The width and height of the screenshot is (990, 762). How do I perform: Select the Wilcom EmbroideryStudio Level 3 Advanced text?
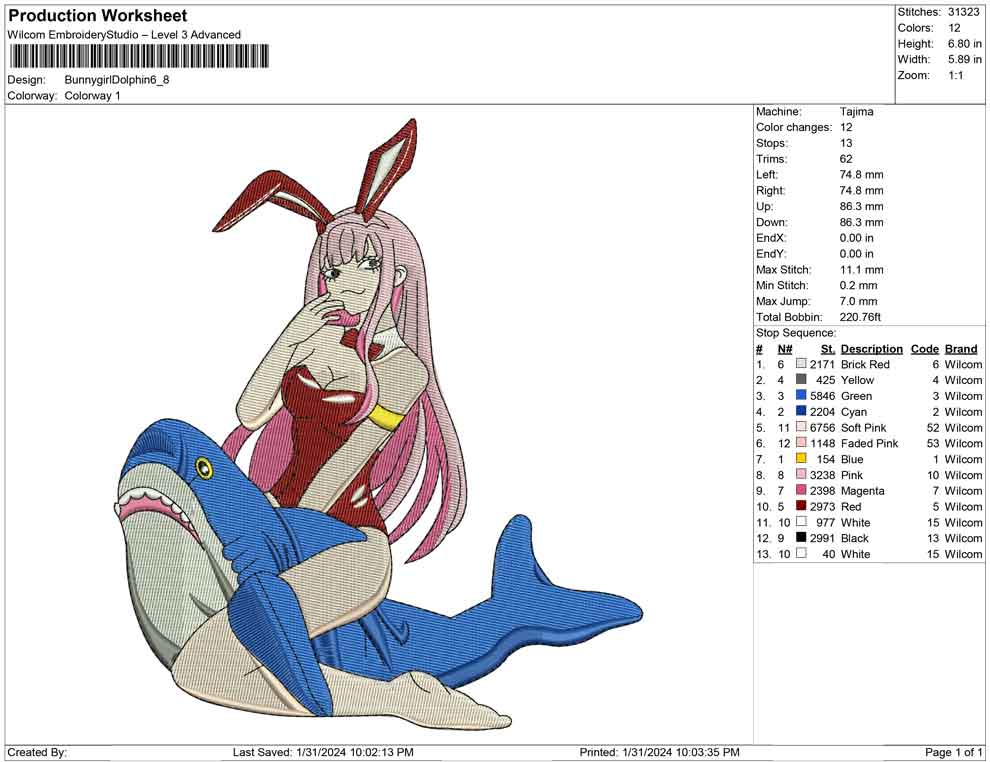click(124, 35)
